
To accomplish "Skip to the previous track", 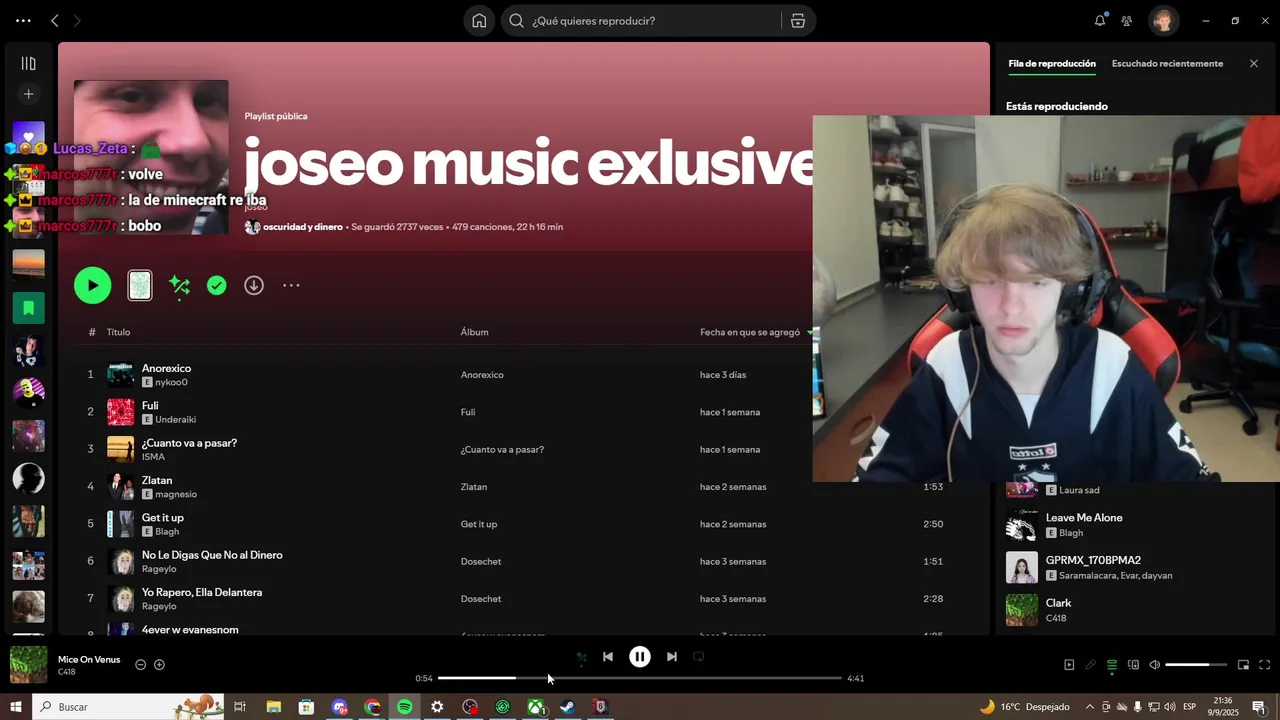I will point(608,657).
